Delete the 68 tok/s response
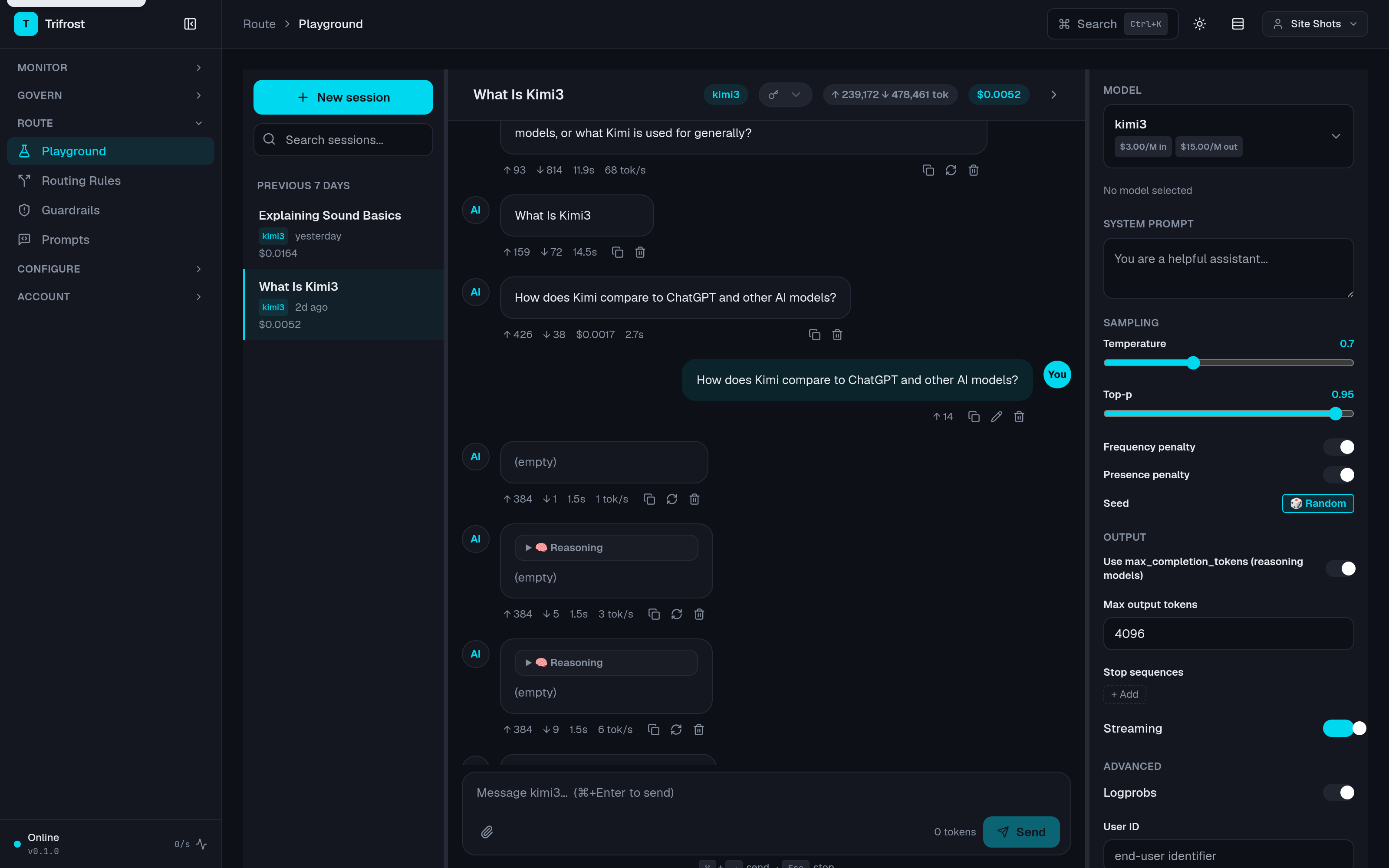The height and width of the screenshot is (868, 1389). coord(974,170)
